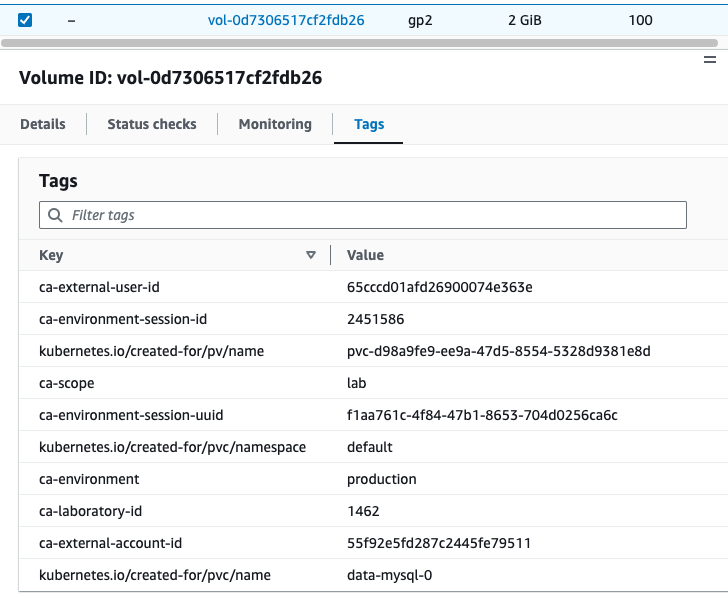Click the Key column header

pyautogui.click(x=52, y=255)
